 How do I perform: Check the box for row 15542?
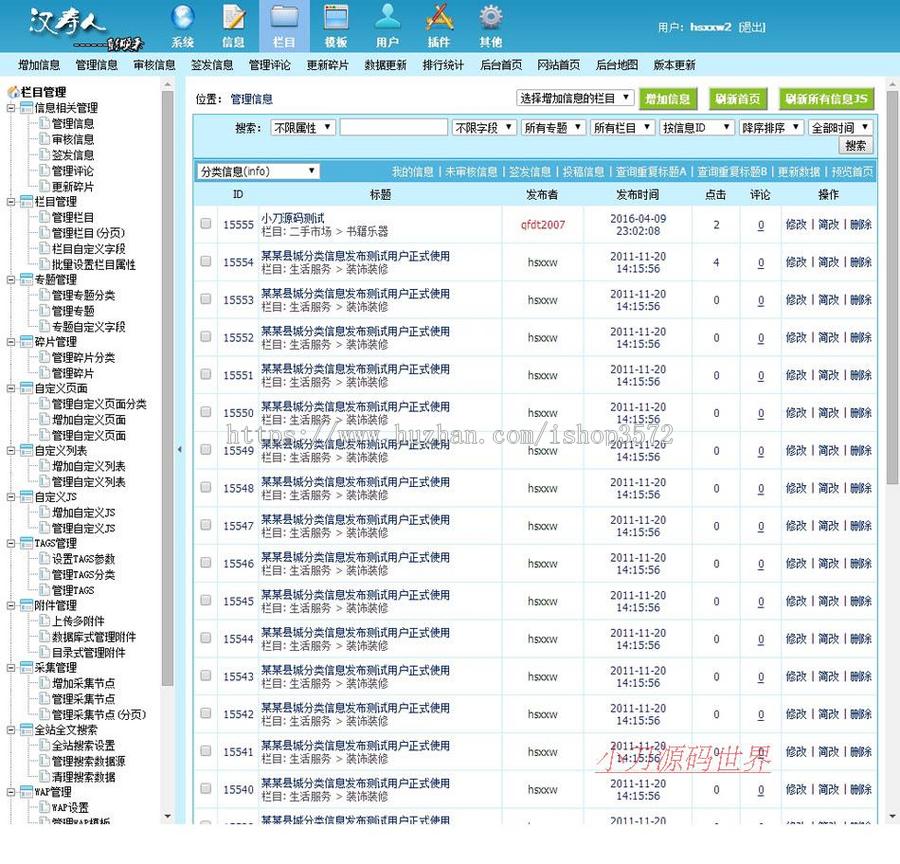tap(205, 714)
